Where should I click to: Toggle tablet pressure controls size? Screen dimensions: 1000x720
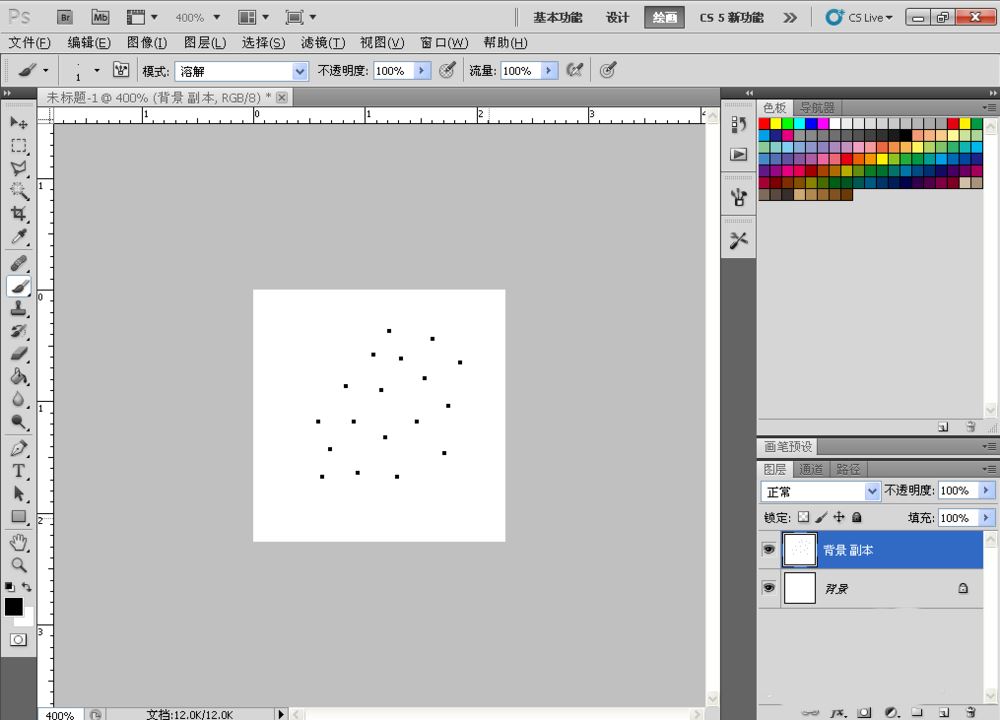(x=608, y=70)
